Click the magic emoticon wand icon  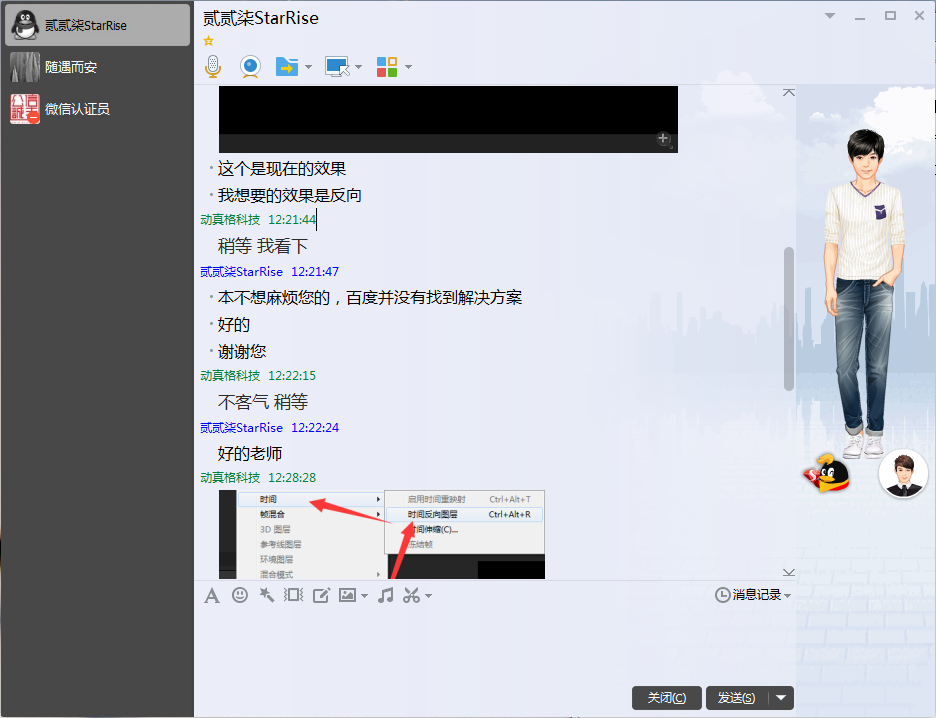point(266,594)
